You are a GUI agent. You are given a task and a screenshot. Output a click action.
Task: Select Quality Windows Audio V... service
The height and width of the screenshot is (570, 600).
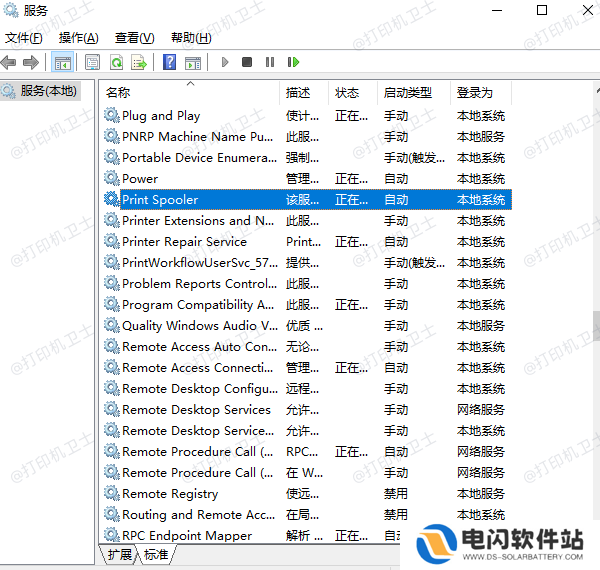click(308, 326)
